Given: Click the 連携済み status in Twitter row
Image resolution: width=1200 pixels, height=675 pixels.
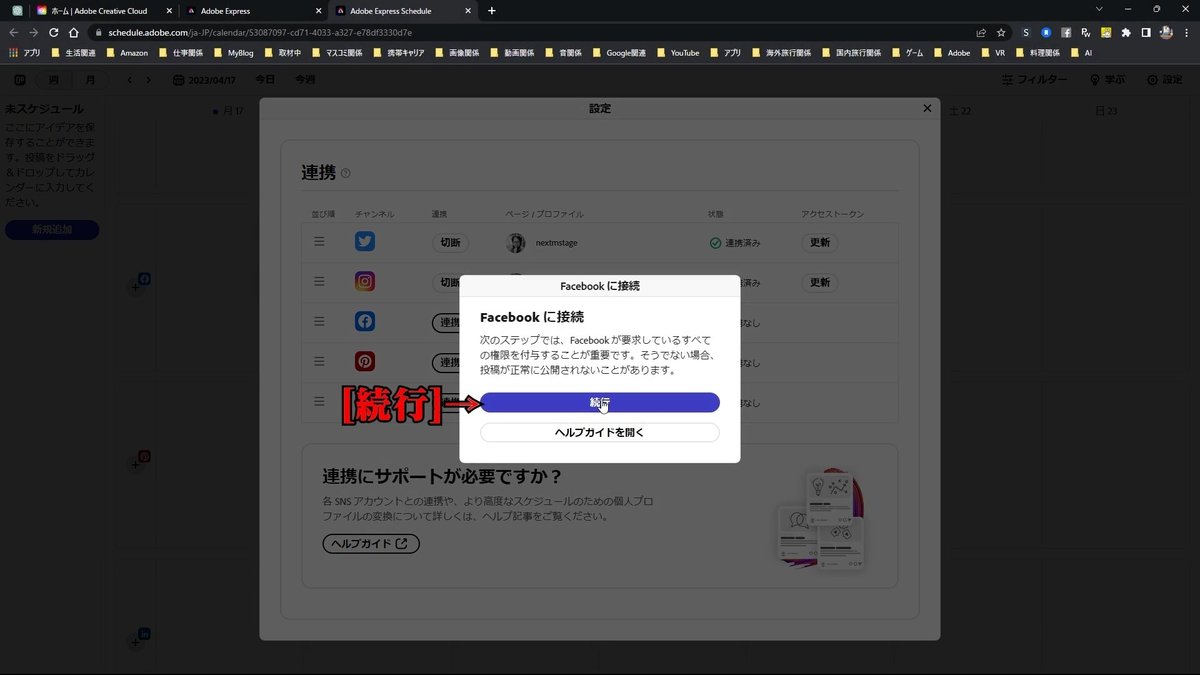Looking at the screenshot, I should coord(735,243).
